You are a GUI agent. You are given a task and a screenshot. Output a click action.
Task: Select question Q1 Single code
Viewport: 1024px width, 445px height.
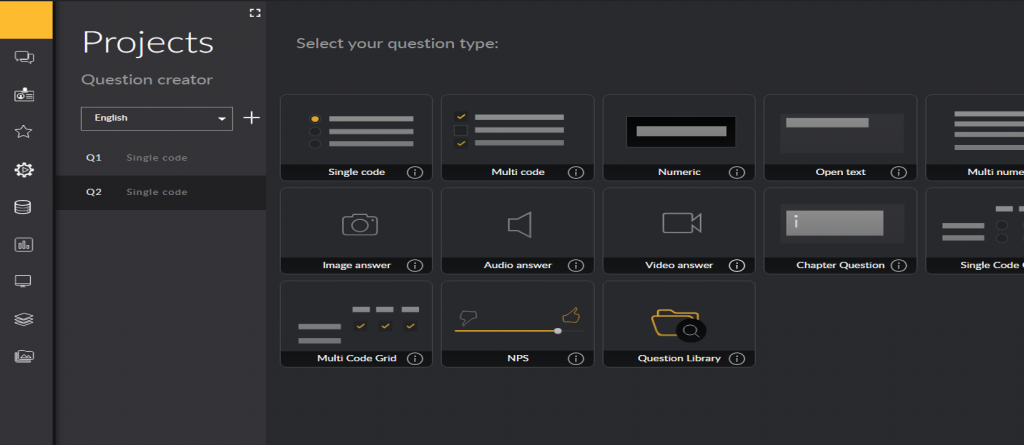tap(161, 157)
